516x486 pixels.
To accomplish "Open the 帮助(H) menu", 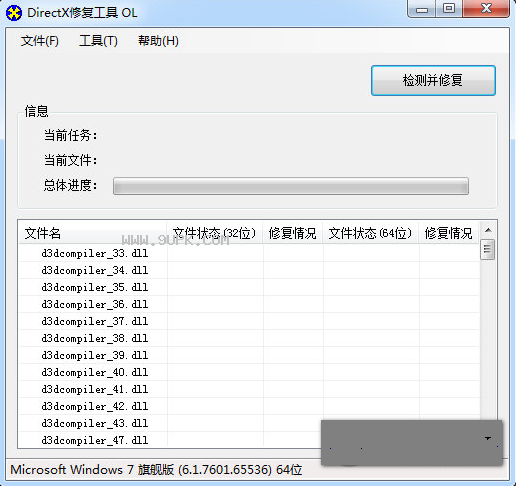I will coord(158,41).
